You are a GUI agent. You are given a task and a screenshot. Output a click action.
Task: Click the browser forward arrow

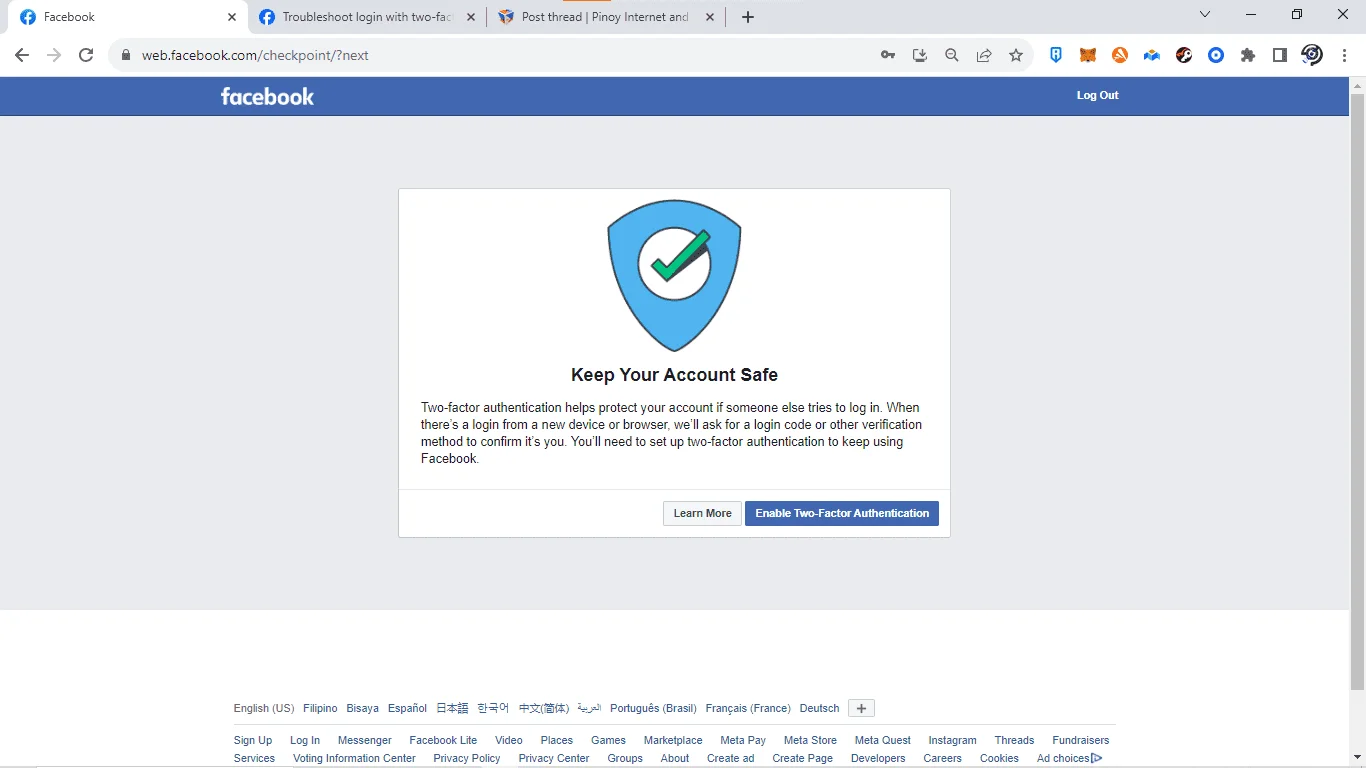54,55
